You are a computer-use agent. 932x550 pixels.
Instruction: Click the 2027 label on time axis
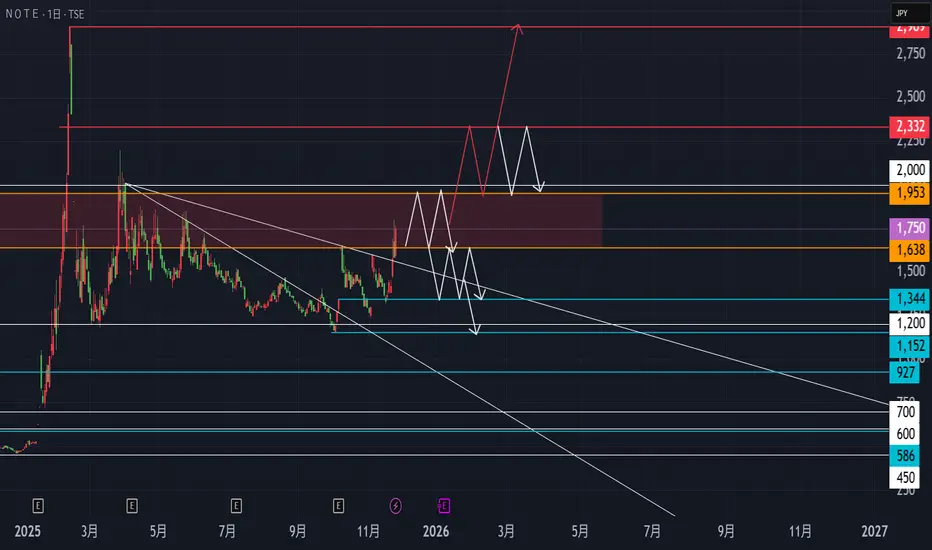click(x=874, y=531)
